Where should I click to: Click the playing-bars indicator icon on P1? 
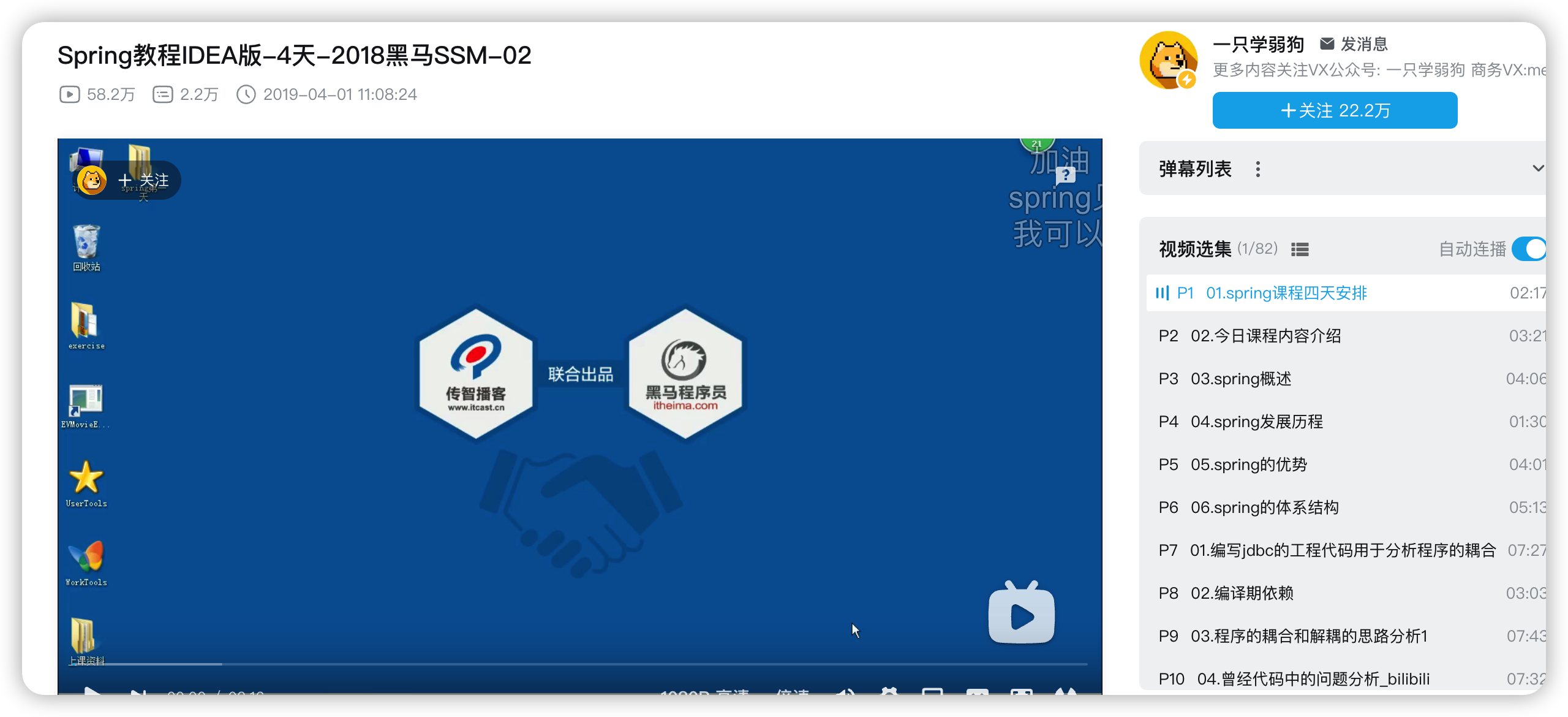point(1162,293)
